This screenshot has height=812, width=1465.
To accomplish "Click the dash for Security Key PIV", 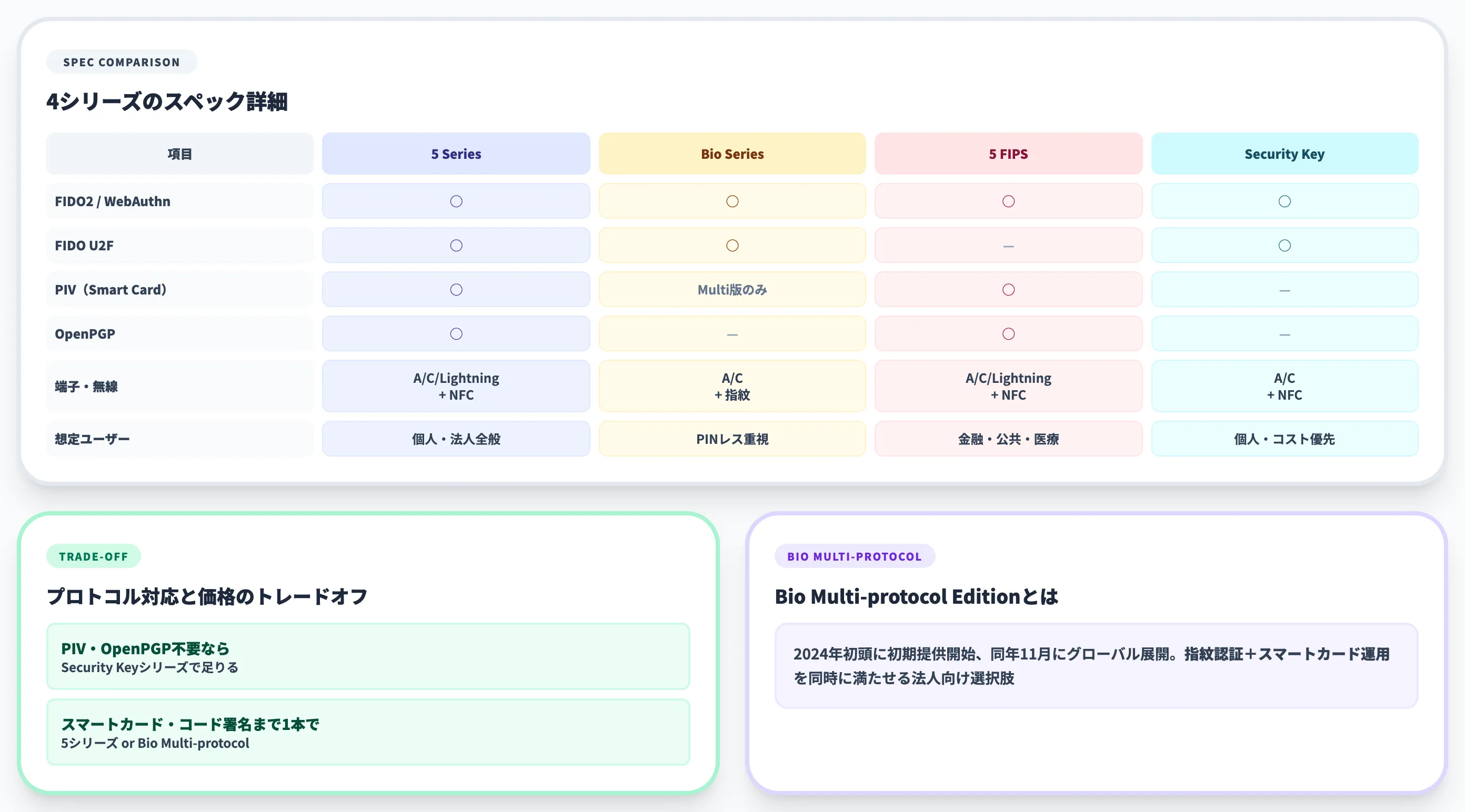I will [1285, 290].
